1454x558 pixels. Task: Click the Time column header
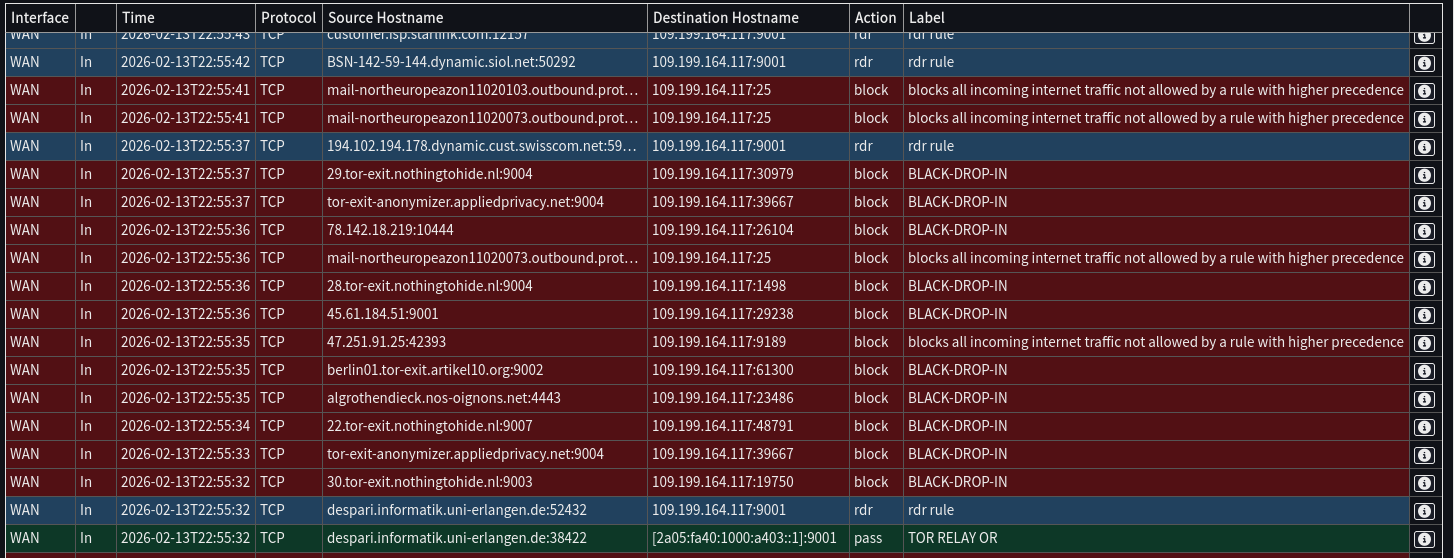pyautogui.click(x=138, y=17)
